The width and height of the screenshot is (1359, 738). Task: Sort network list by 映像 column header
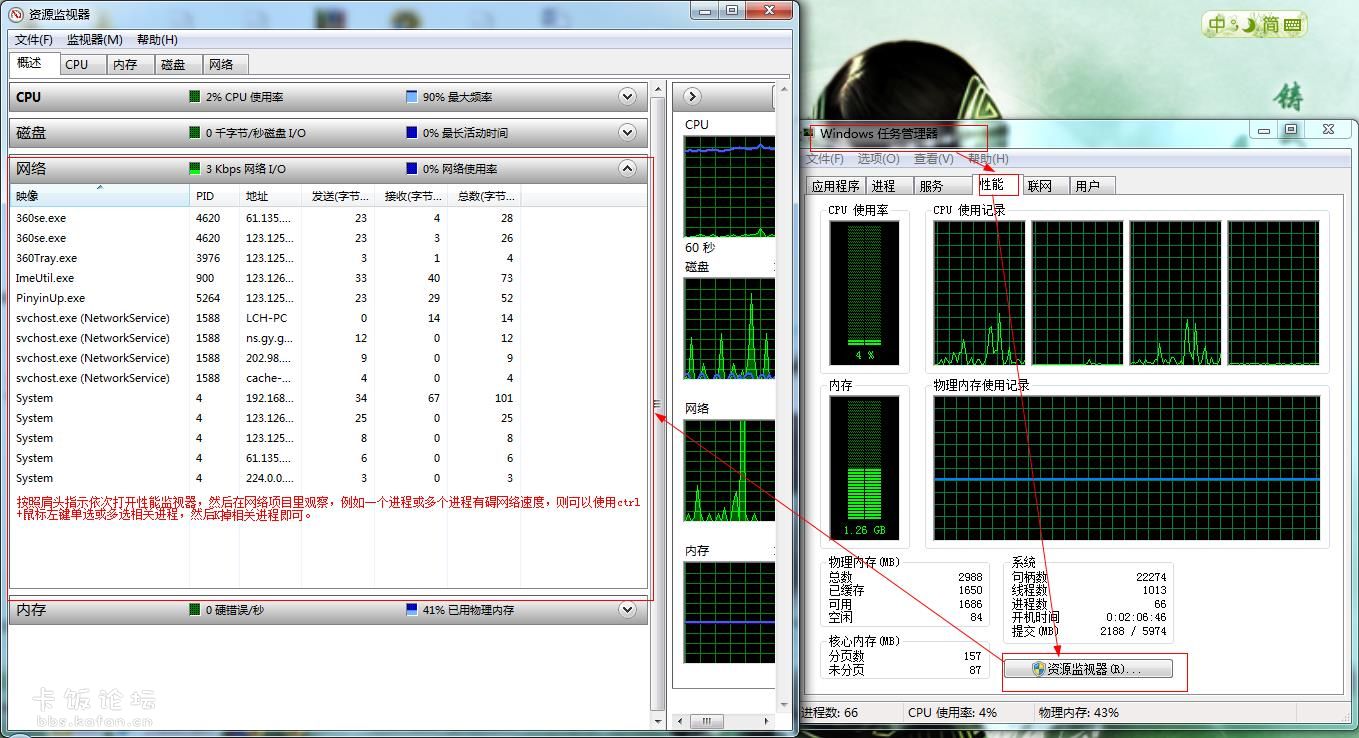(x=100, y=196)
